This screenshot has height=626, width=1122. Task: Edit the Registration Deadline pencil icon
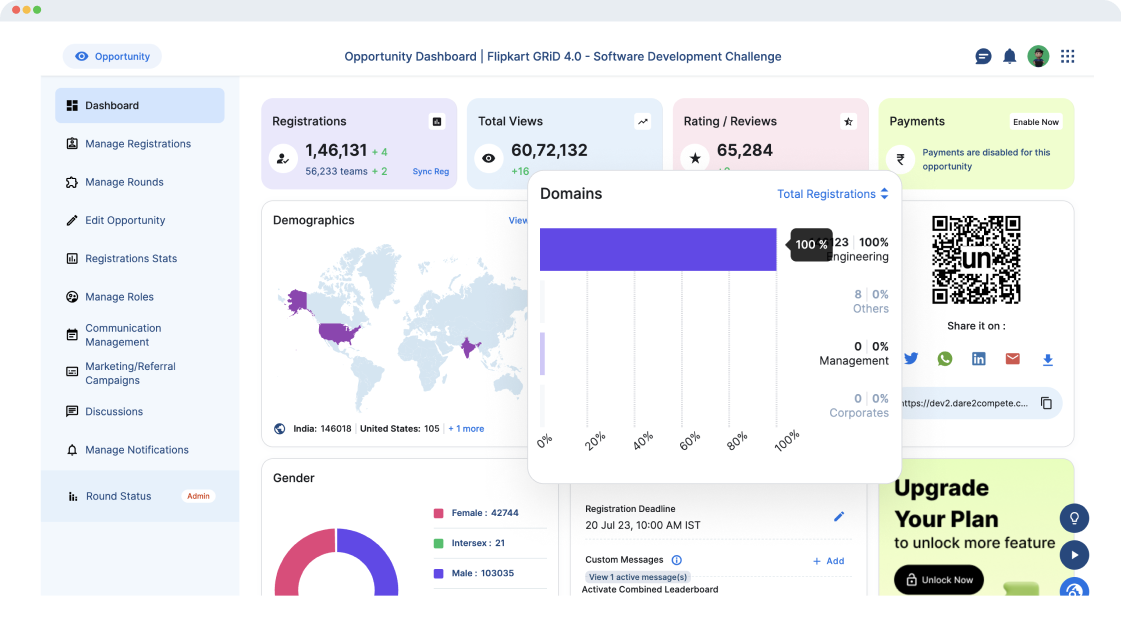[839, 517]
